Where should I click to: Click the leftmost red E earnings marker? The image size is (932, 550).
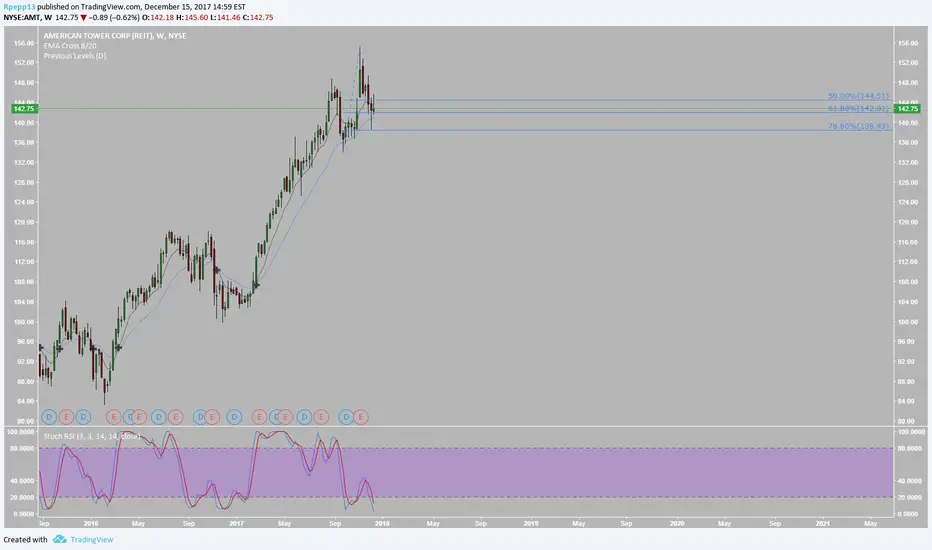pos(66,417)
